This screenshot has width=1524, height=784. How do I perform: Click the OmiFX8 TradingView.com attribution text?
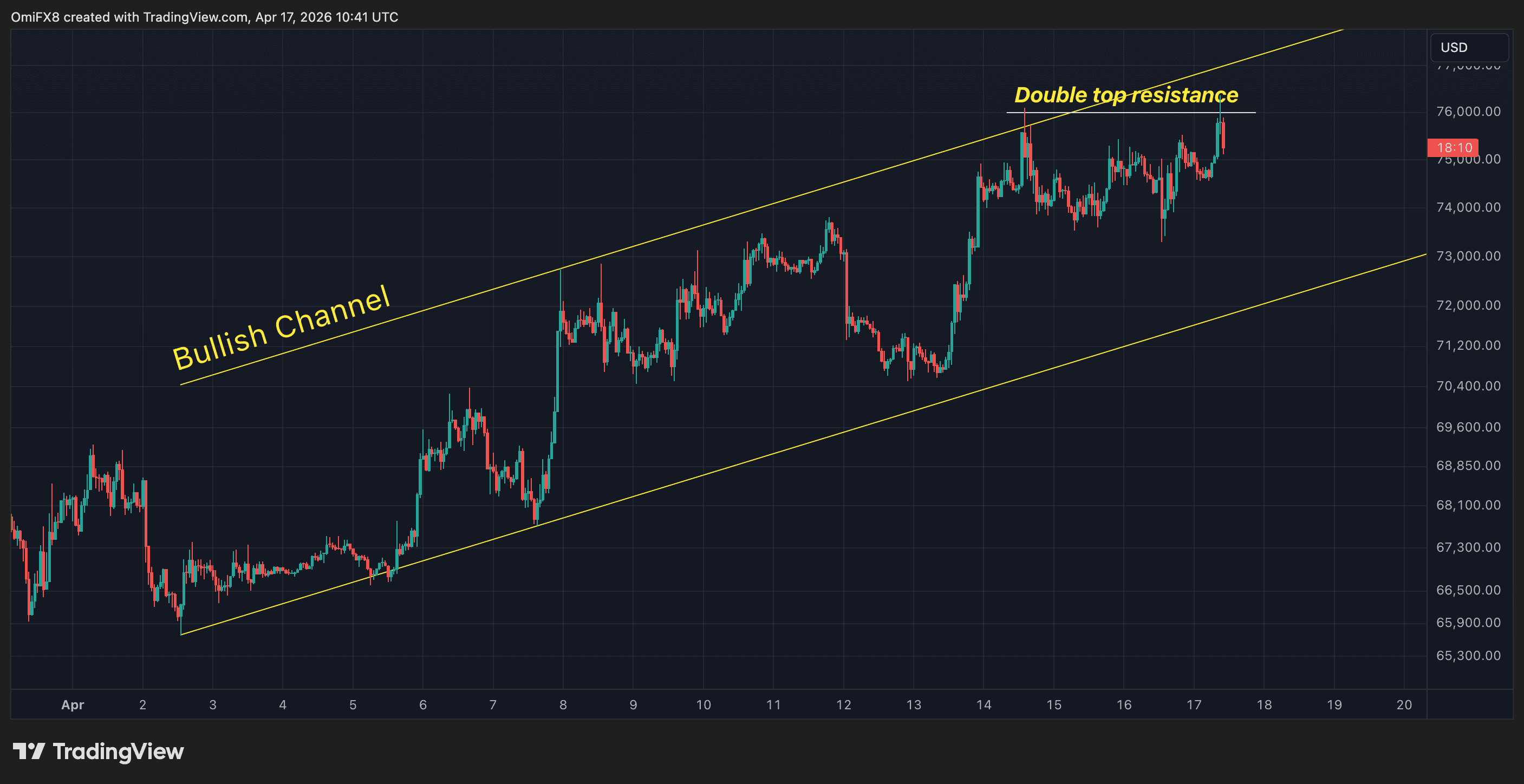pyautogui.click(x=204, y=17)
